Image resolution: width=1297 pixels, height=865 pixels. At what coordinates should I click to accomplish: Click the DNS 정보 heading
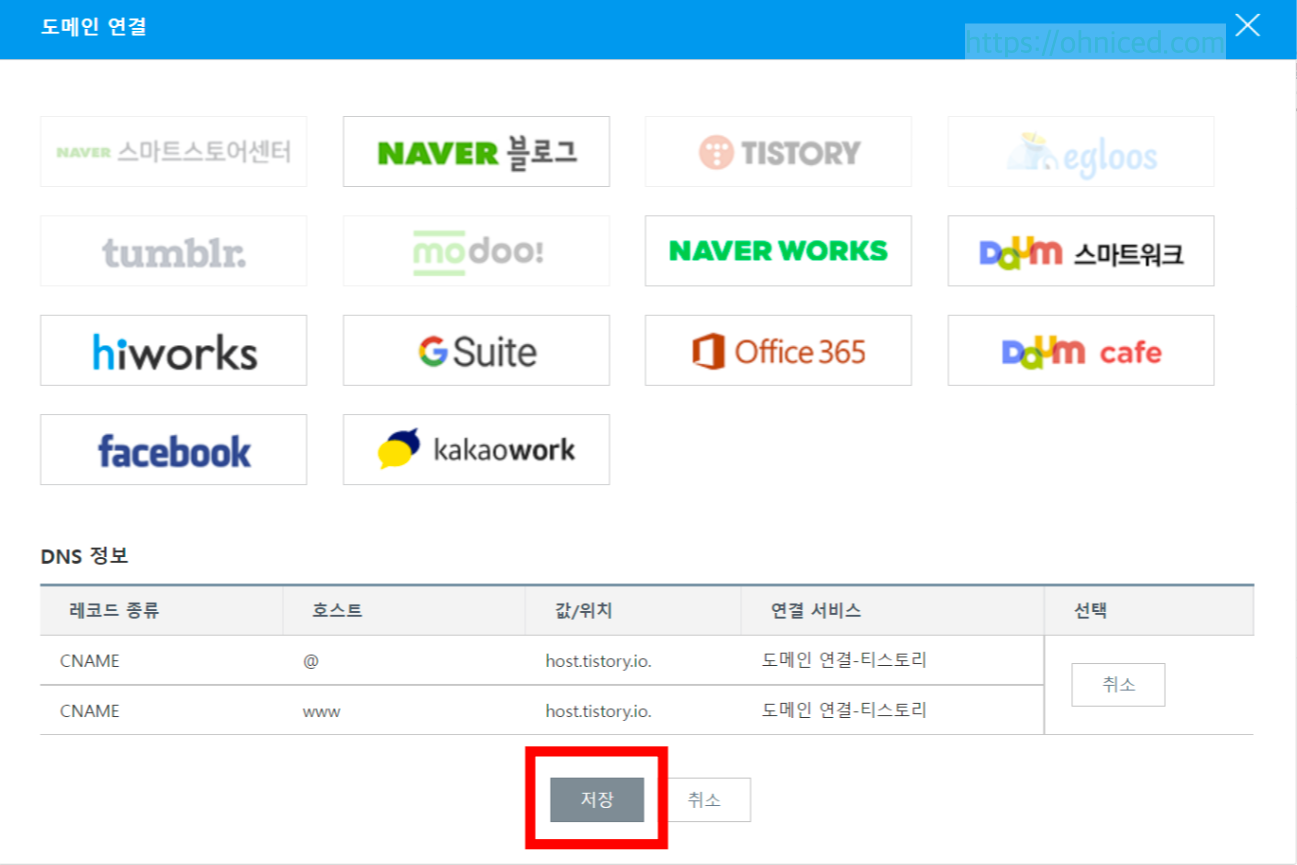[x=84, y=556]
